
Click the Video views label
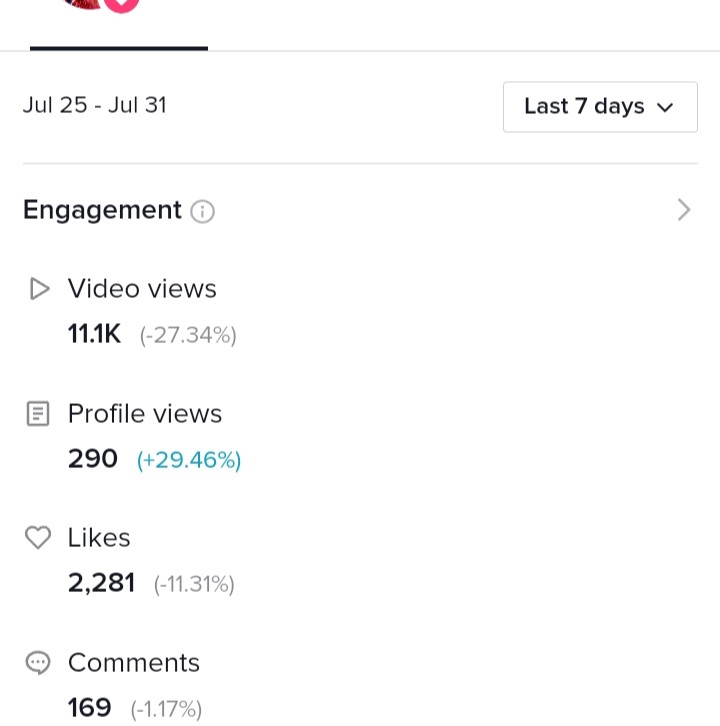[142, 288]
